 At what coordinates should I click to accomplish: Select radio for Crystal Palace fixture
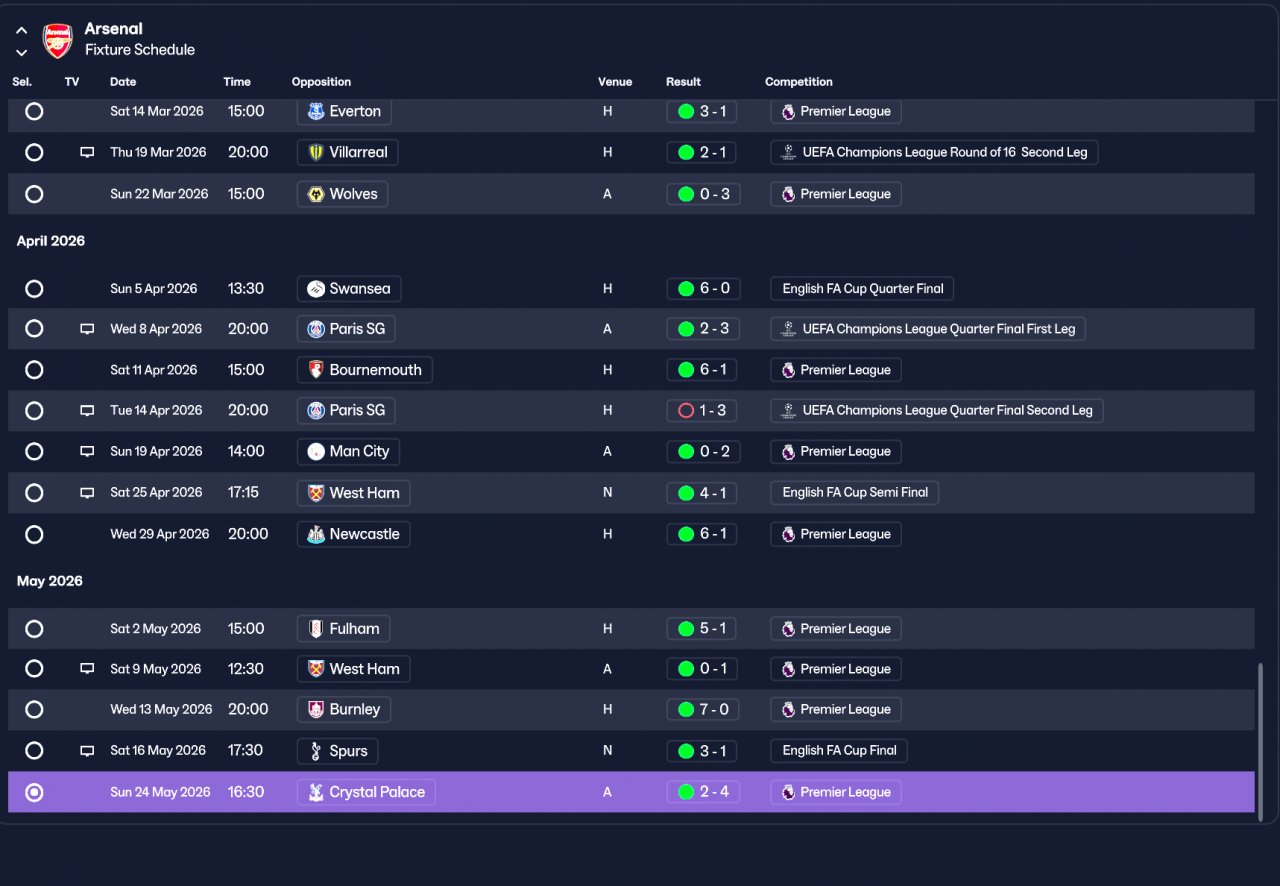coord(34,792)
